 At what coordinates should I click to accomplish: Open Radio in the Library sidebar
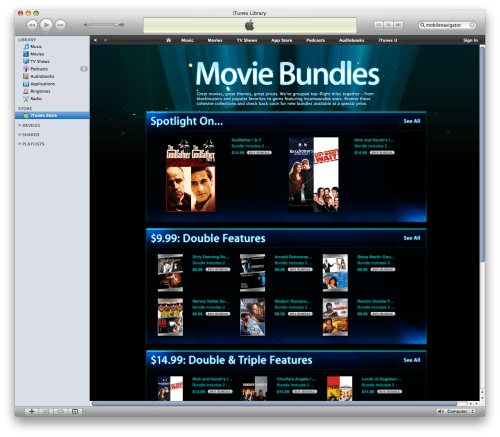[36, 99]
